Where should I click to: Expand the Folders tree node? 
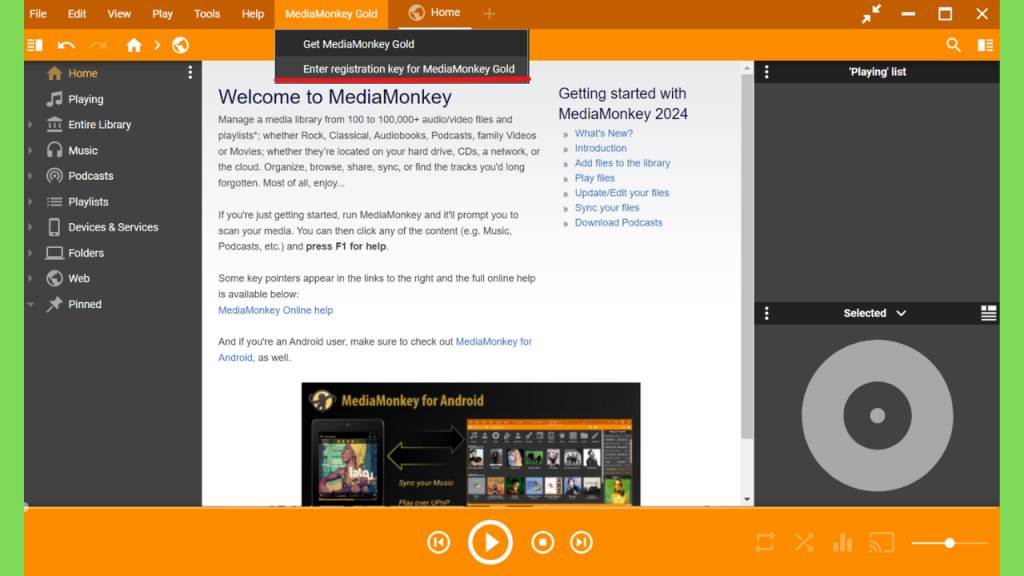[x=30, y=253]
